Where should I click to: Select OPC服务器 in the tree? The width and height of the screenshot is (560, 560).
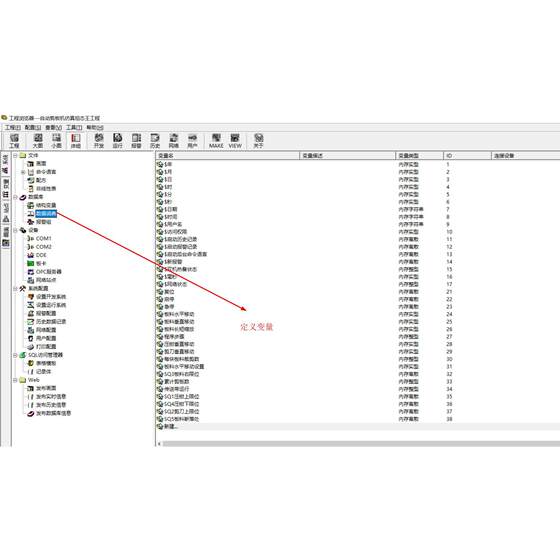(x=49, y=272)
